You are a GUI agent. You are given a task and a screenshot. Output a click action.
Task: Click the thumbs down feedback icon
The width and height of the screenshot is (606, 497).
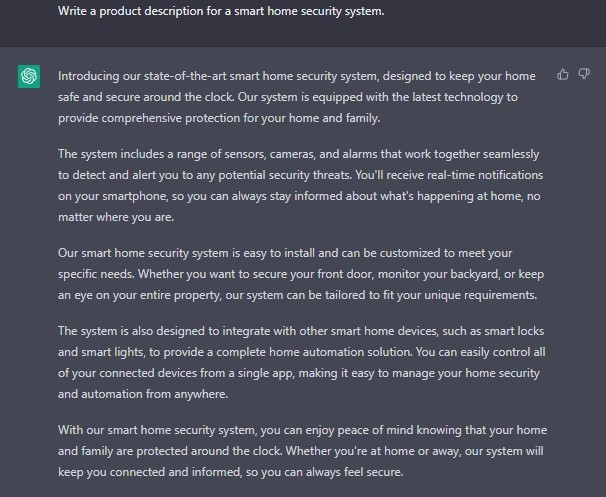point(584,74)
